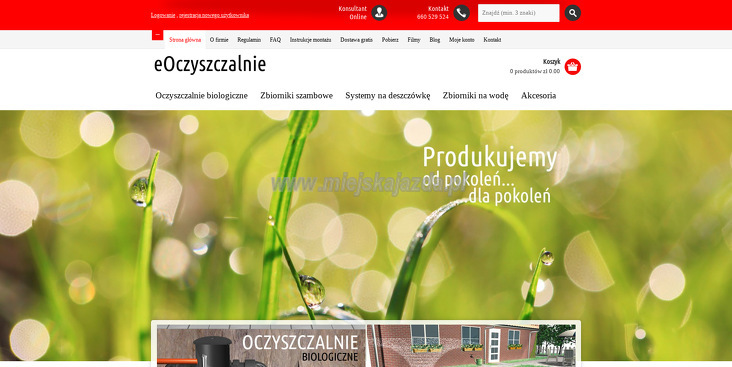This screenshot has height=367, width=732.
Task: Click the magnifying glass search button
Action: click(x=573, y=13)
